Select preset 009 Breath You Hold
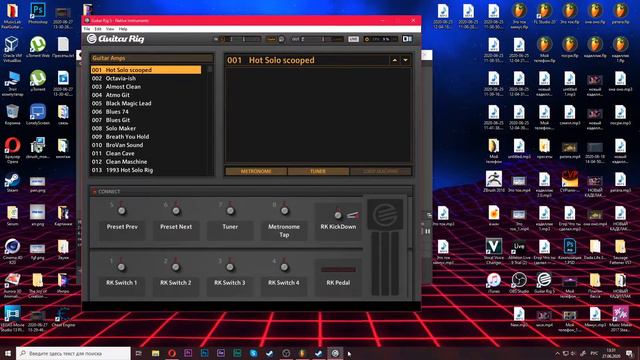The width and height of the screenshot is (640, 360). pyautogui.click(x=146, y=137)
